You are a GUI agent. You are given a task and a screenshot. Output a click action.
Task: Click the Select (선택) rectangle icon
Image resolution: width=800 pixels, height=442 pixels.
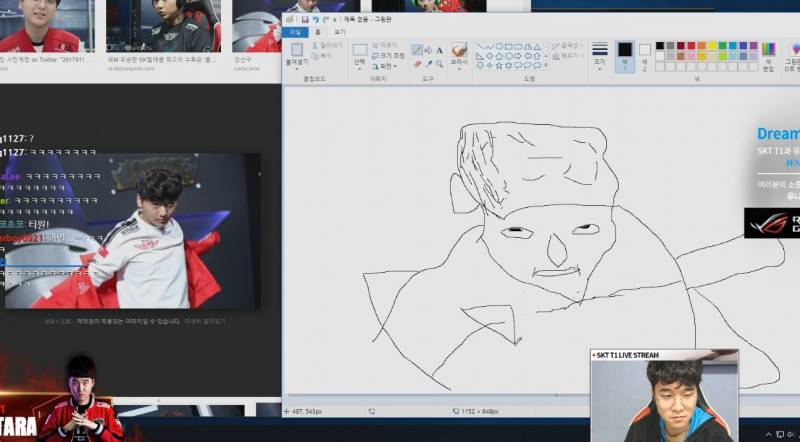click(360, 50)
